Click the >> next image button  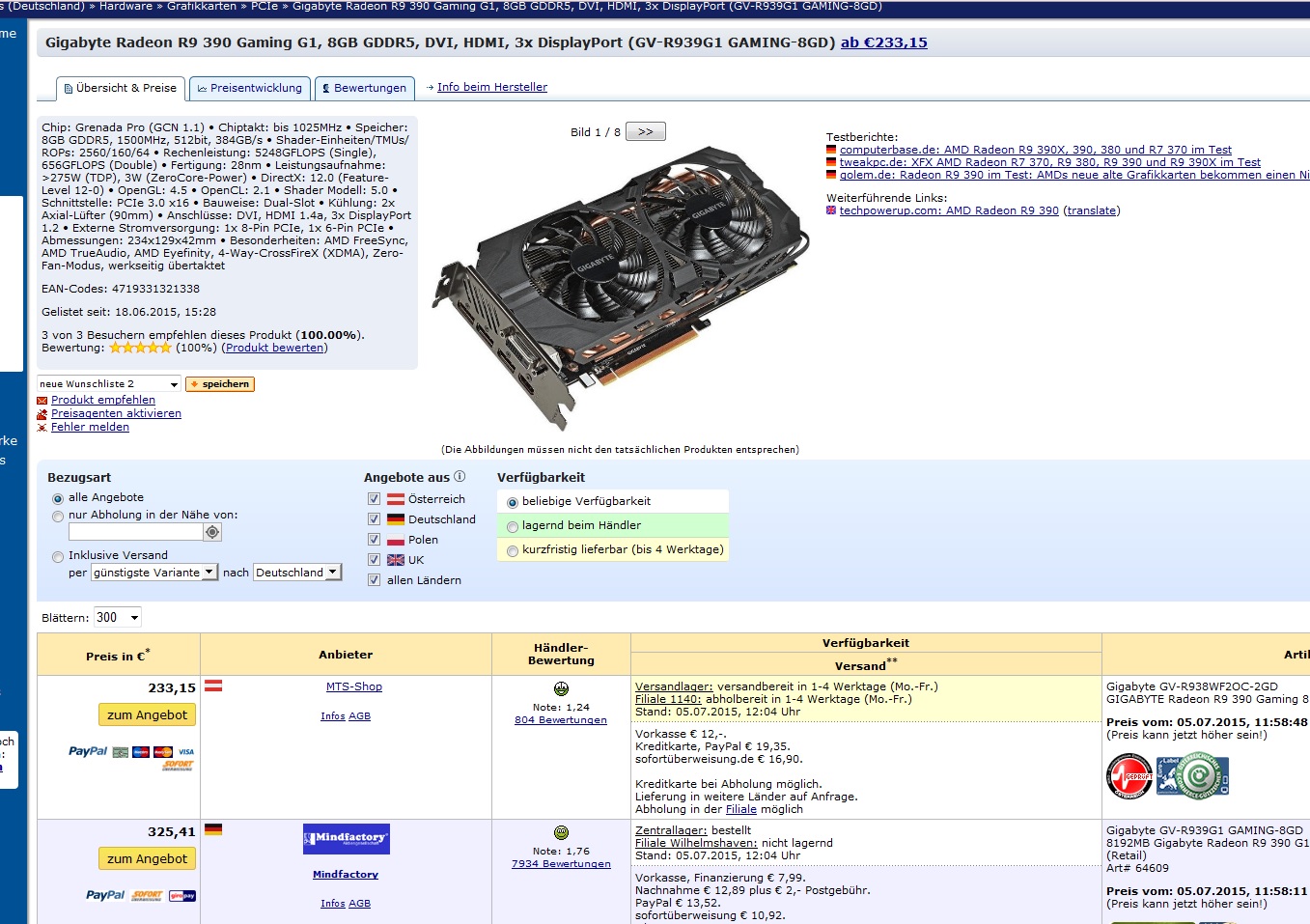click(646, 132)
